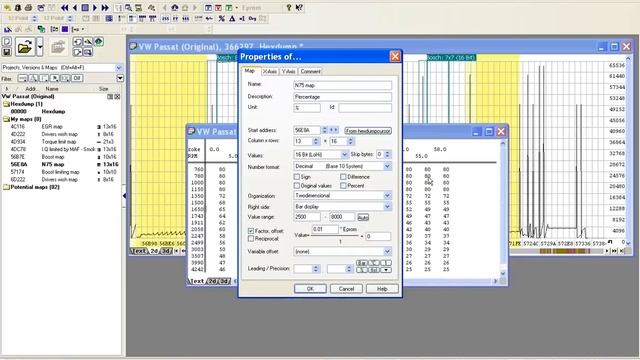Open the Organization Twodimensional dropdown
The image size is (640, 360).
pyautogui.click(x=387, y=196)
